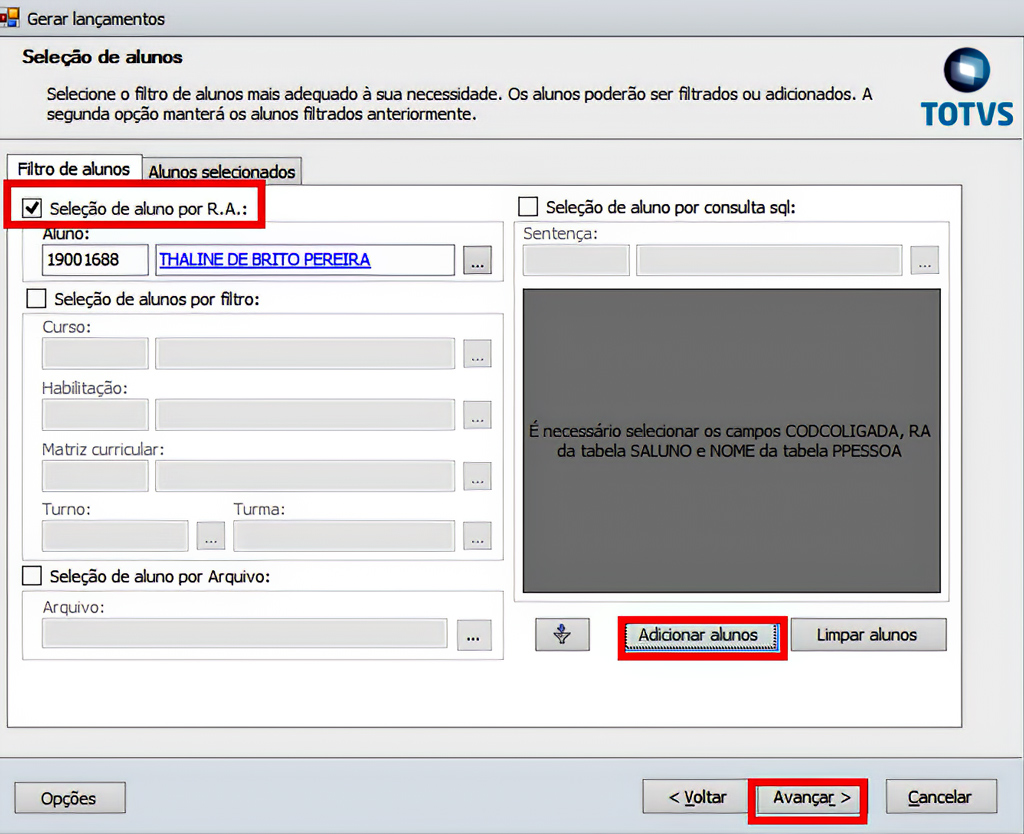Open the Habilitação lookup ellipsis button
Image resolution: width=1024 pixels, height=834 pixels.
(x=477, y=415)
